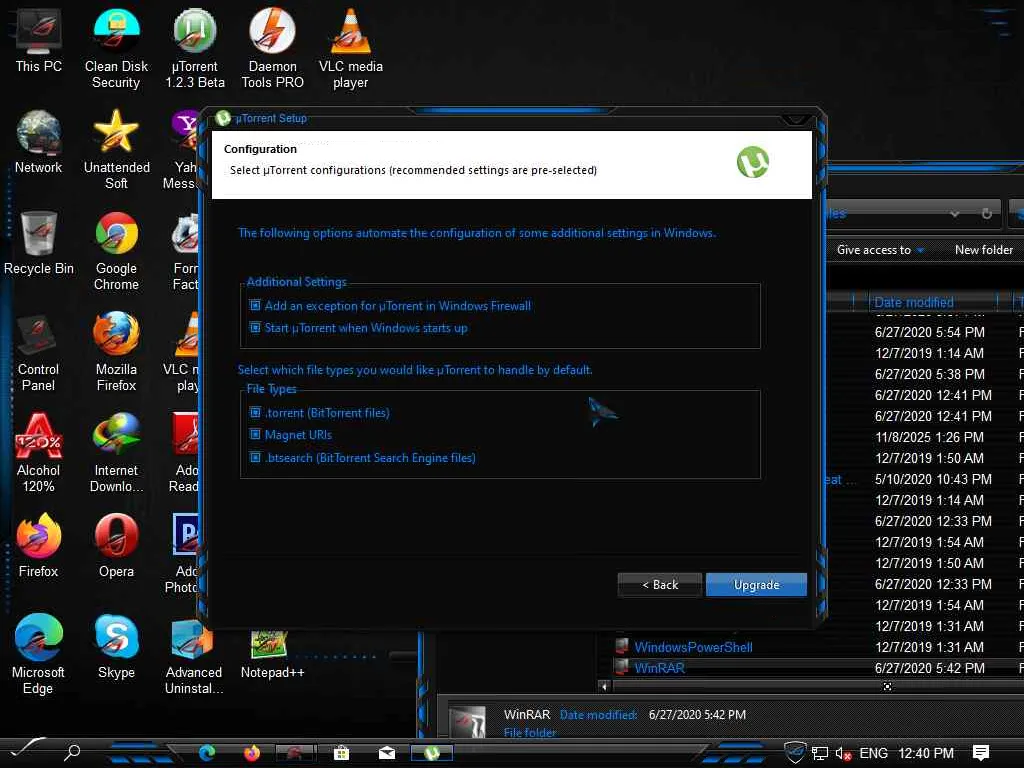Launch Skype desktop icon
The image size is (1024, 768).
coord(116,647)
